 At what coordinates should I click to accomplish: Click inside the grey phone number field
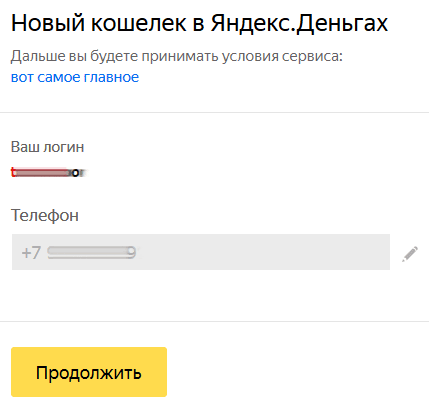click(201, 252)
